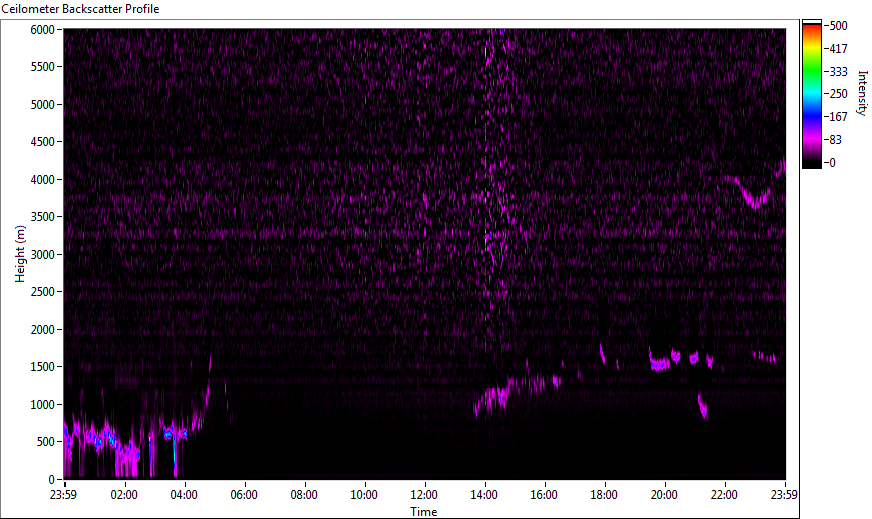This screenshot has height=519, width=872.
Task: Select the Intensity axis label
Action: (x=863, y=92)
